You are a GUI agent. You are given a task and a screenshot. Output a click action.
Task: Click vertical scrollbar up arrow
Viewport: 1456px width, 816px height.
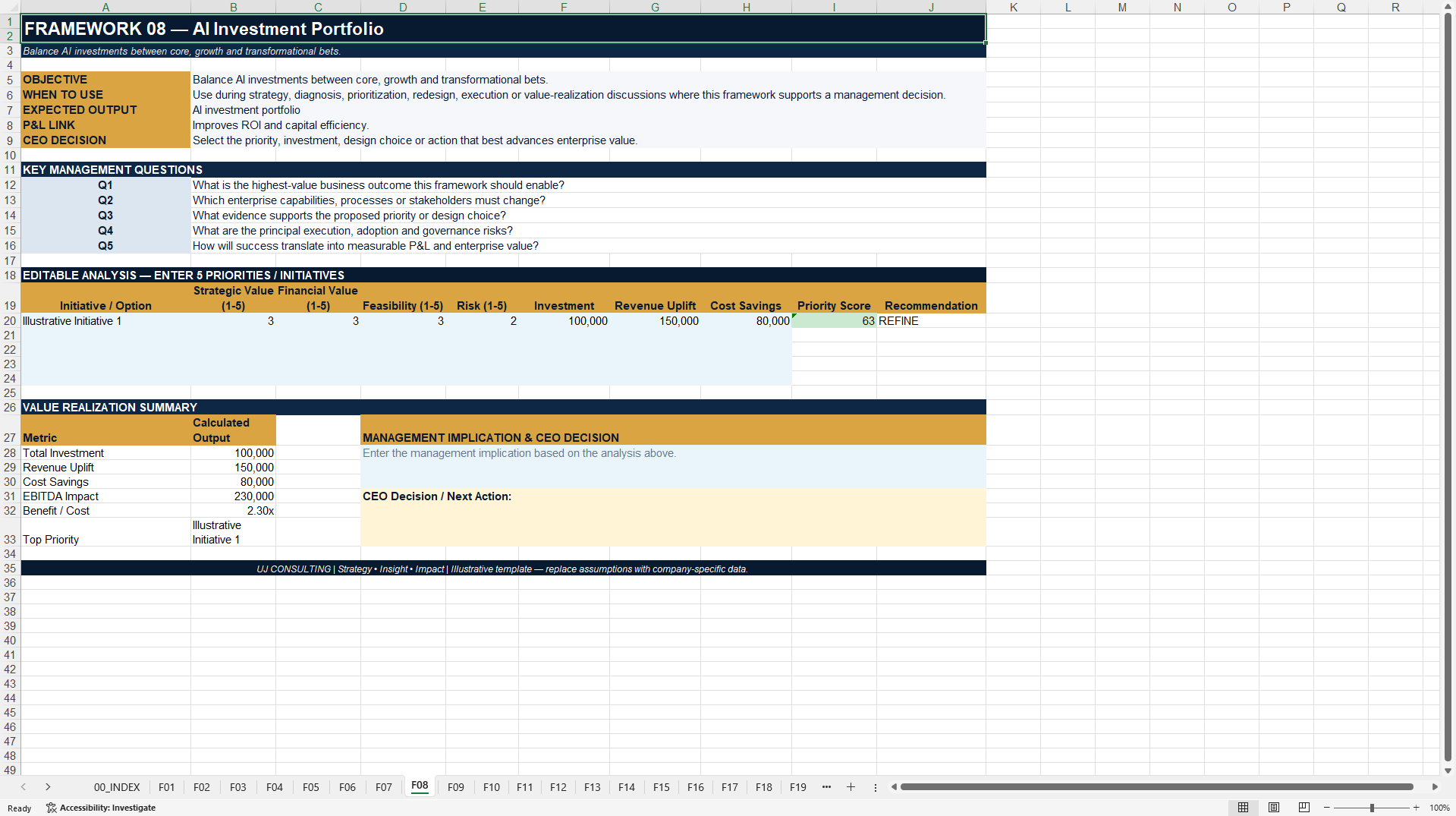1448,7
